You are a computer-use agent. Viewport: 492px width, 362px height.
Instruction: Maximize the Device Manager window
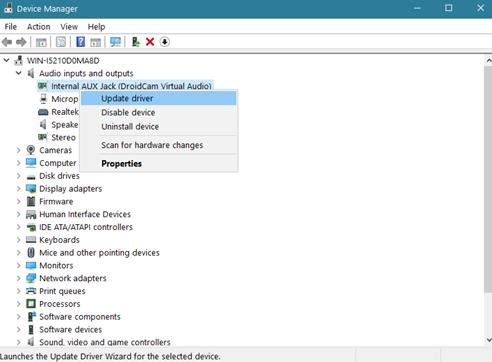pos(449,8)
